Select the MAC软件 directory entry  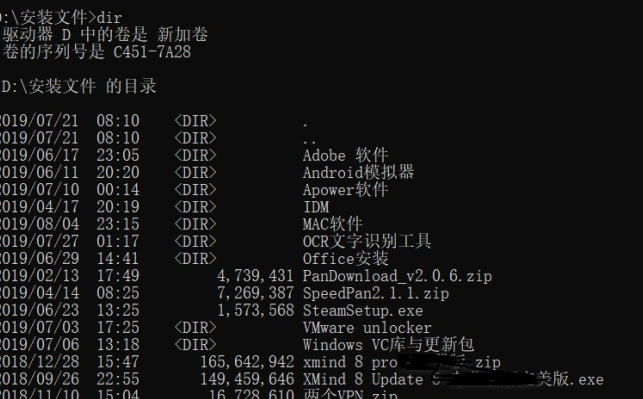(333, 224)
